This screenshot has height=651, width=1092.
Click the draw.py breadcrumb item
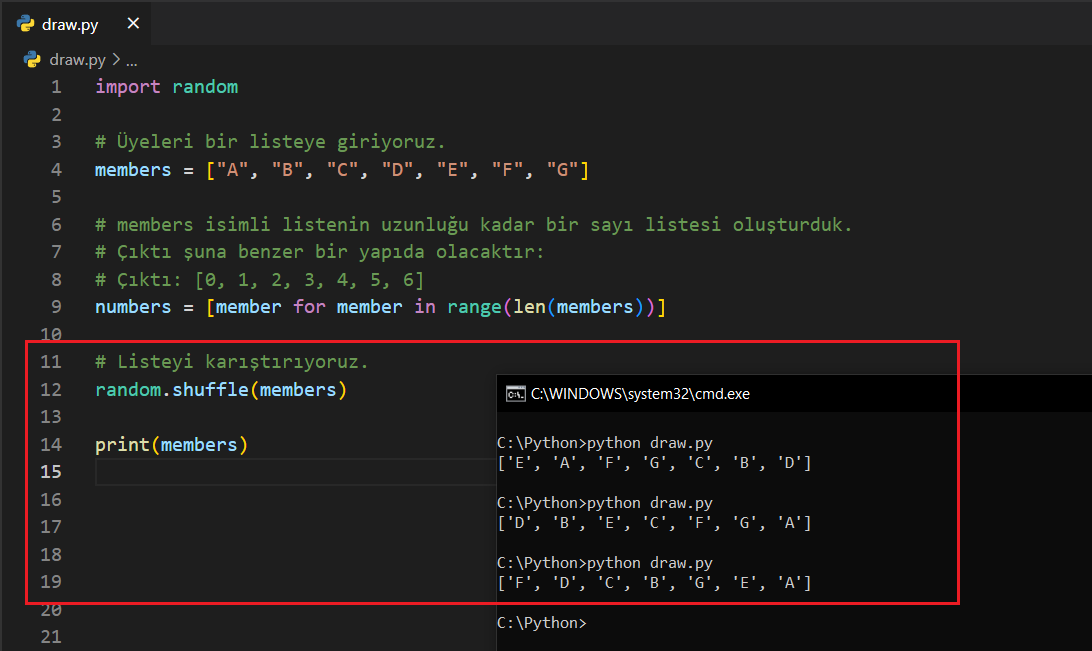click(x=77, y=59)
